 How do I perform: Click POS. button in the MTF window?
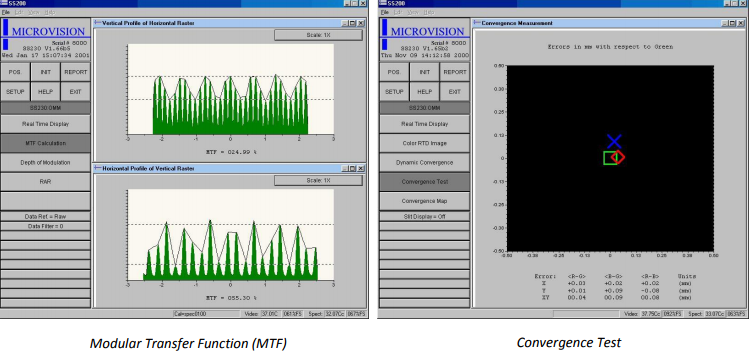coord(15,72)
